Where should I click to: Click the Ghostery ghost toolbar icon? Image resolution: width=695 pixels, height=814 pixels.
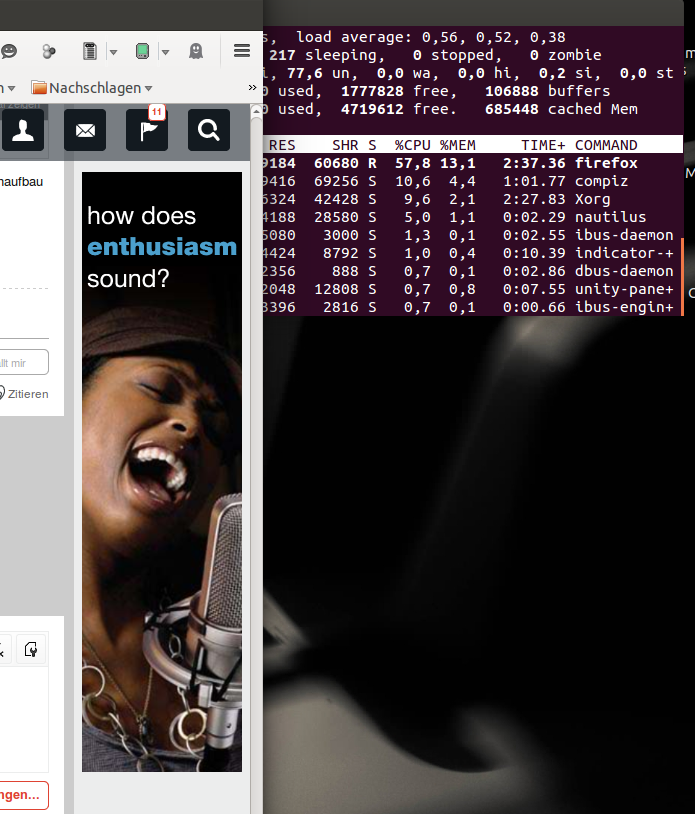point(196,51)
